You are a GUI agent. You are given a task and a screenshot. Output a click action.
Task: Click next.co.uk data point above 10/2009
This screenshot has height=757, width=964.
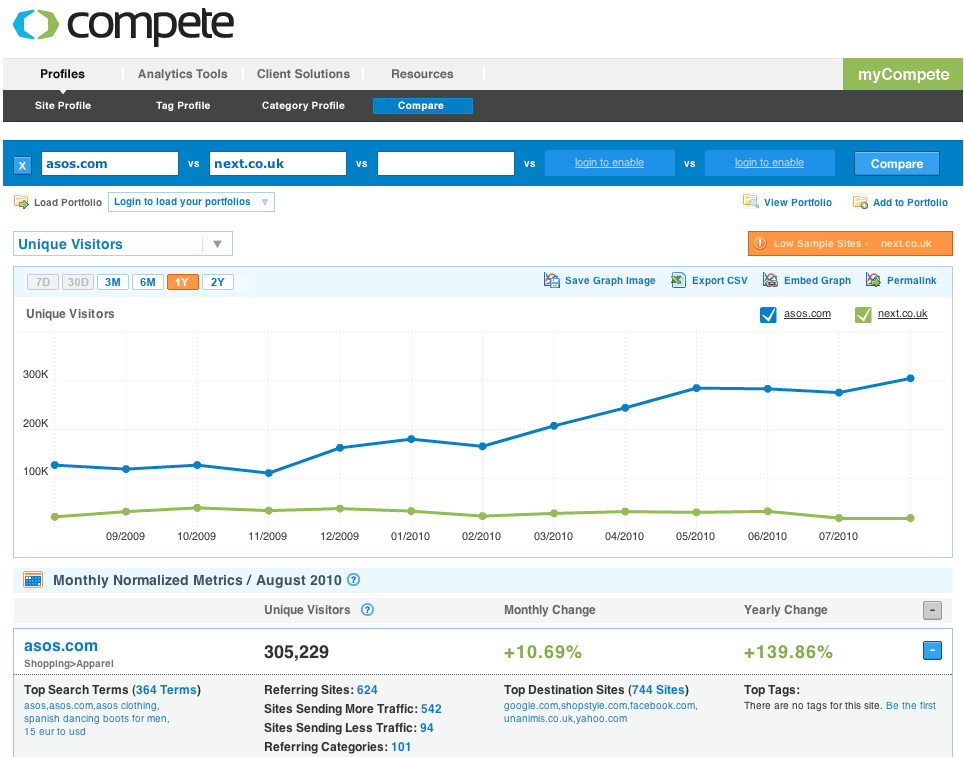pos(197,508)
